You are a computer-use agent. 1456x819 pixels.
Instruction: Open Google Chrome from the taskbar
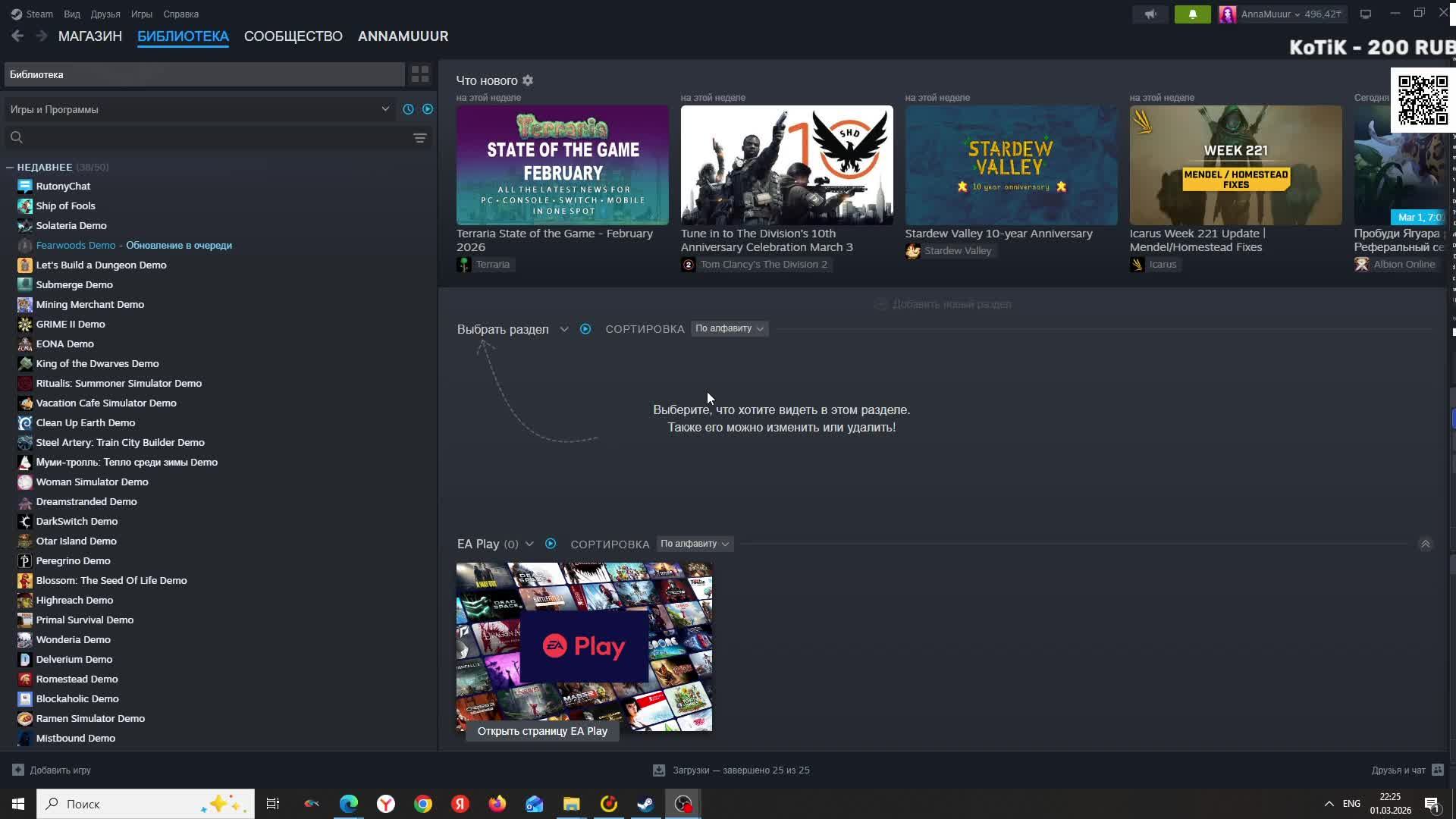[x=423, y=804]
